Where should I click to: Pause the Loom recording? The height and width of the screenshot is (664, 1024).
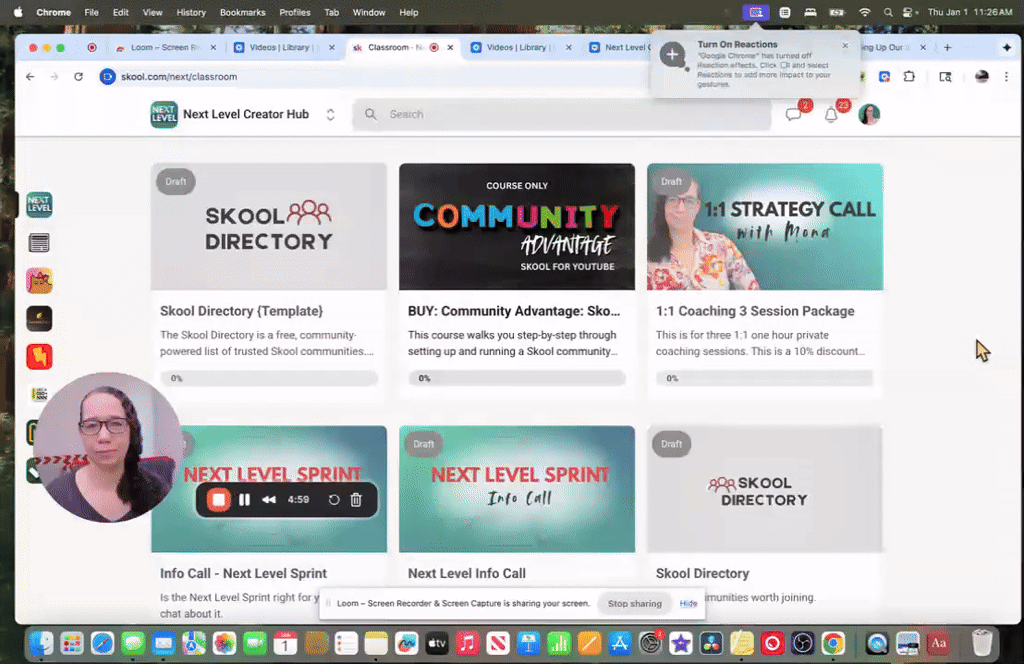pos(244,500)
